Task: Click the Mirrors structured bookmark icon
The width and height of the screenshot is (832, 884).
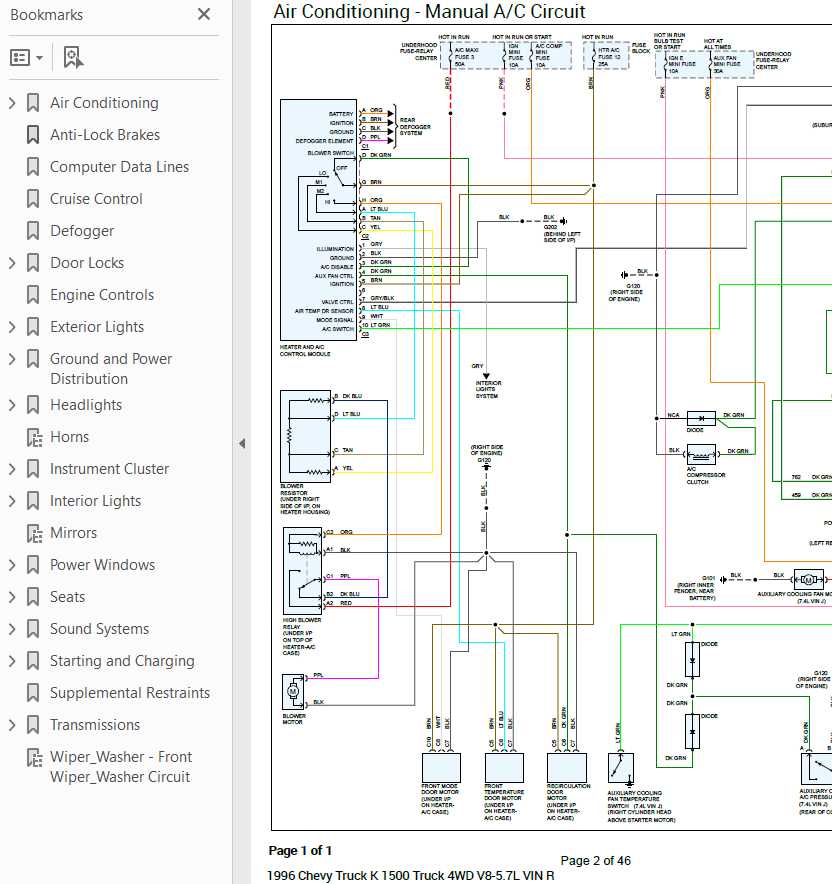Action: [34, 533]
